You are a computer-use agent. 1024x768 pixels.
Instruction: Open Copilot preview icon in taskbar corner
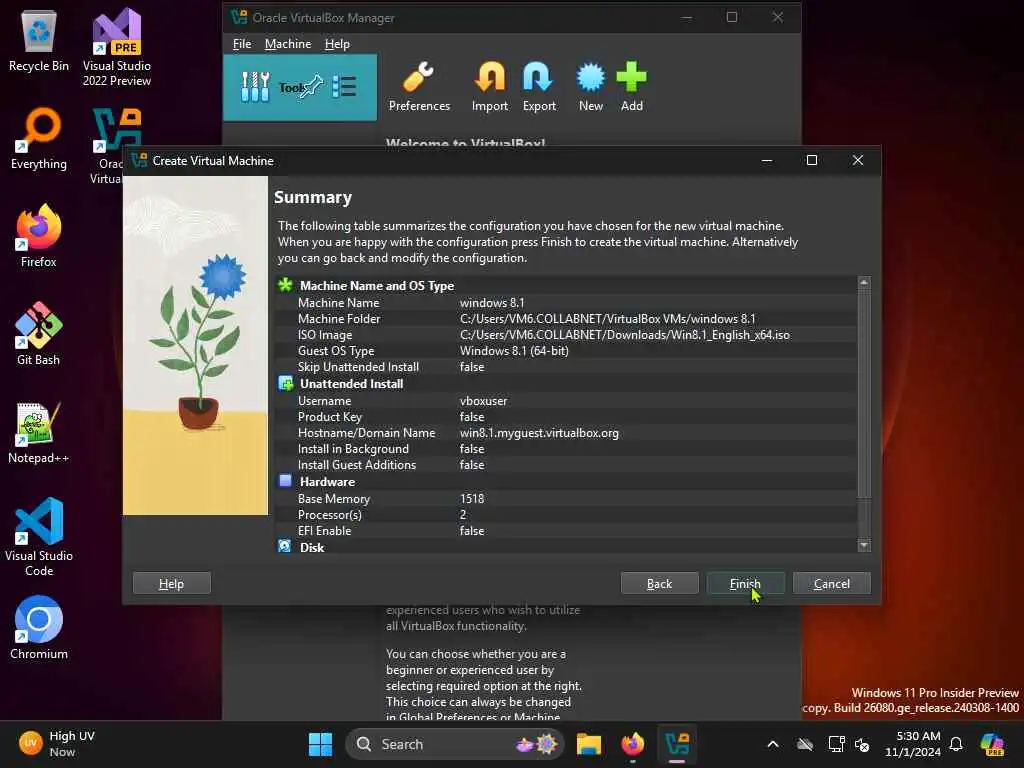coord(992,744)
